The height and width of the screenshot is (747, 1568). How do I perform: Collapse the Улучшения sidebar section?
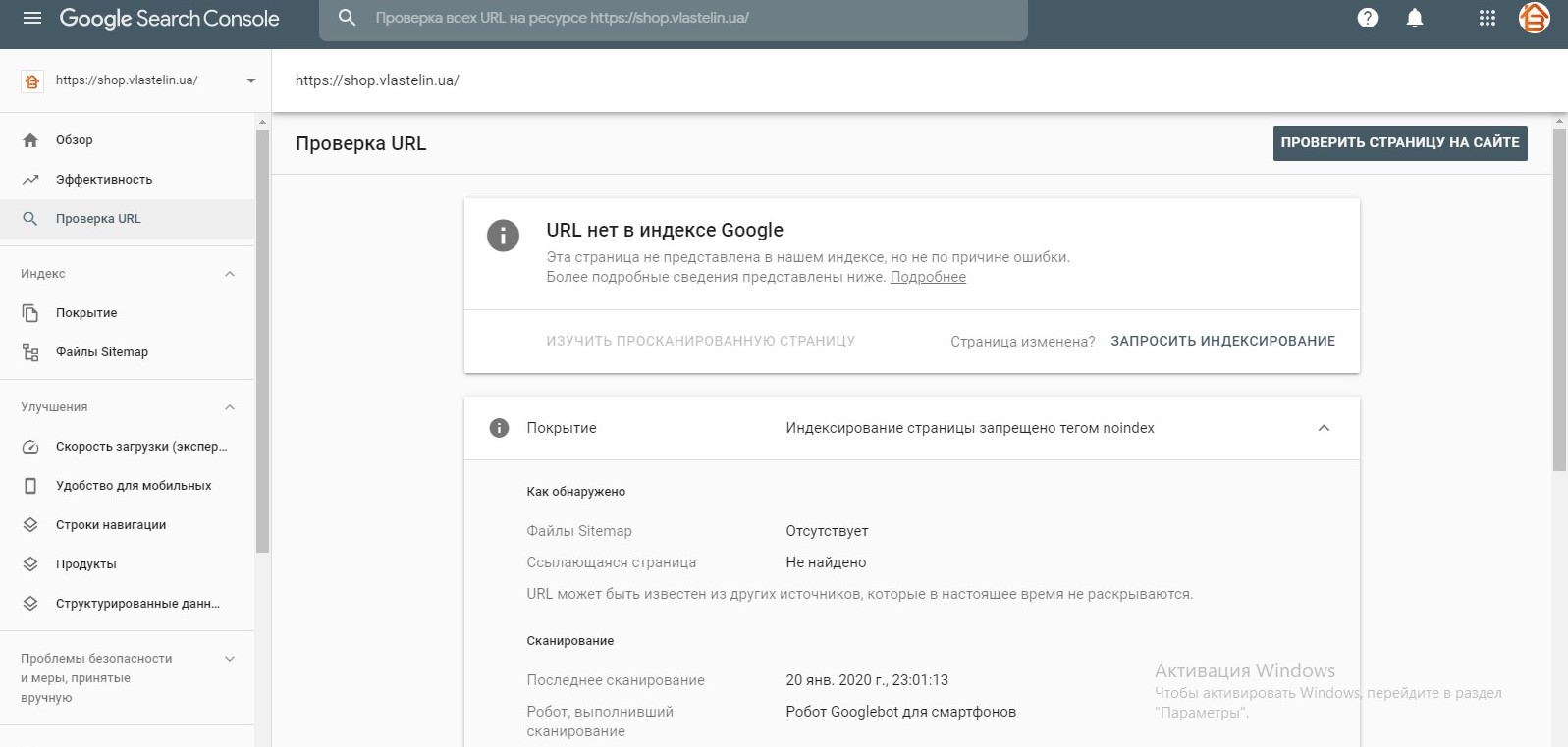click(x=230, y=407)
